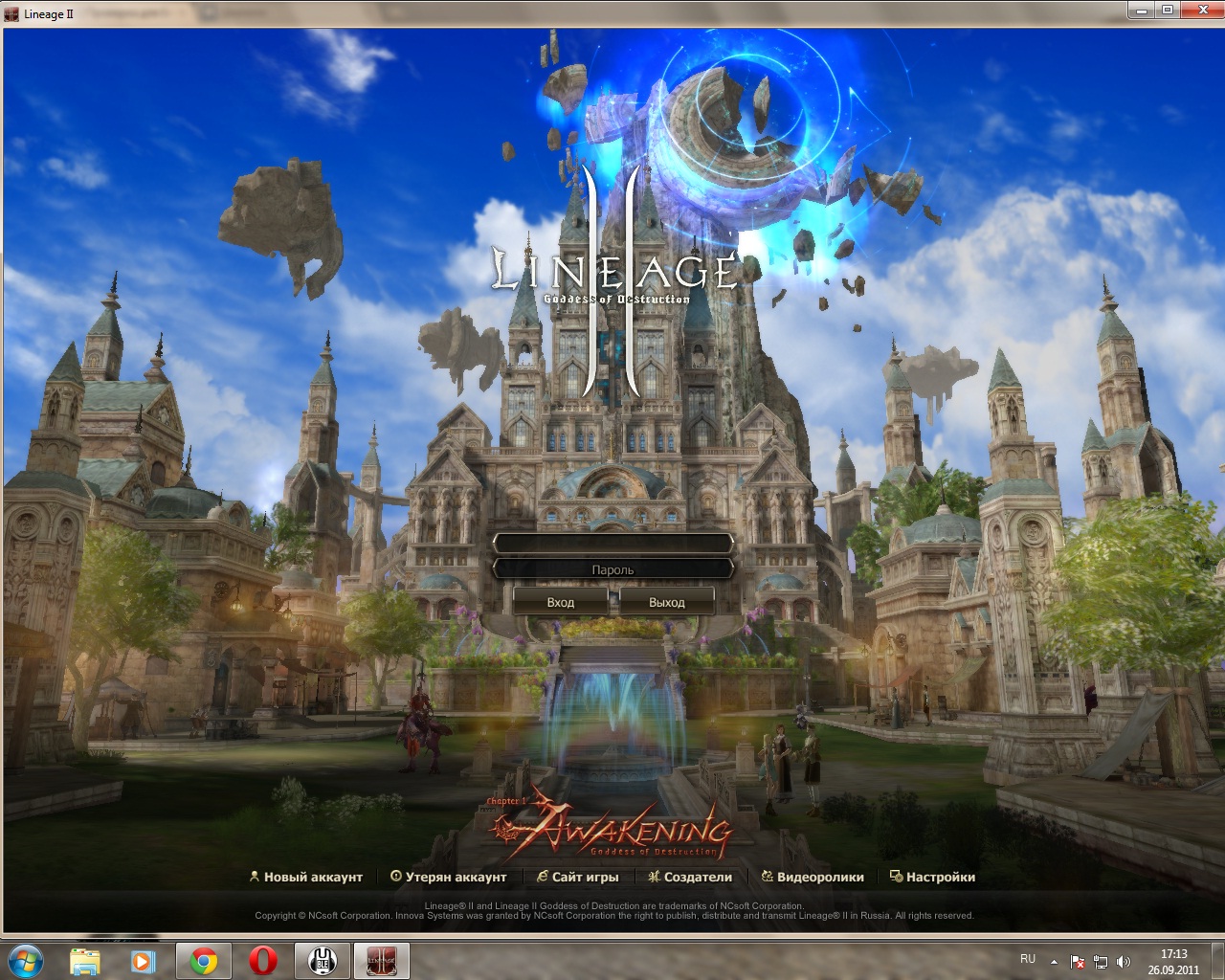Image resolution: width=1225 pixels, height=980 pixels.
Task: Click the round U-logo taskbar app icon
Action: point(323,960)
